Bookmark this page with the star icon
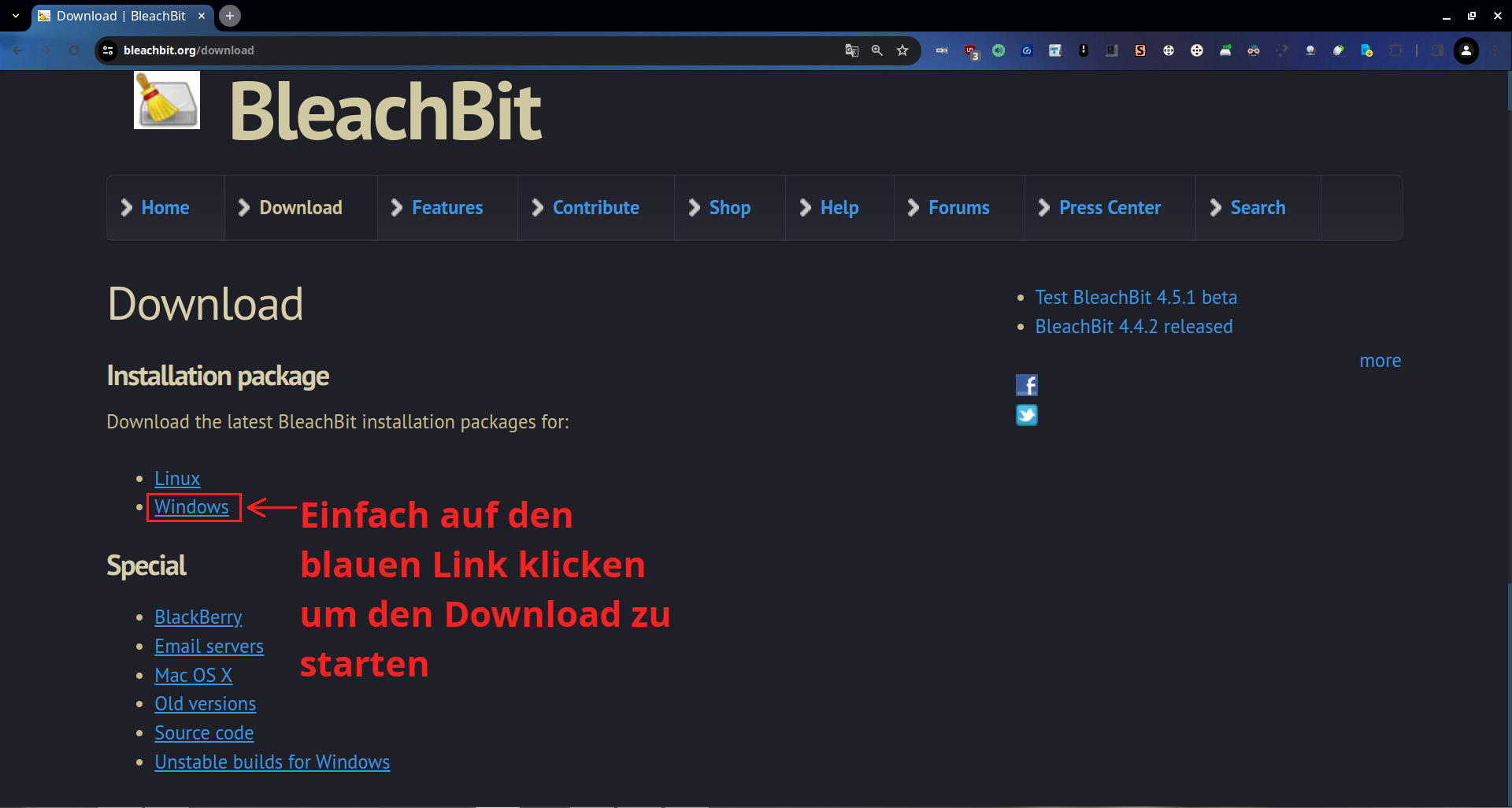Screen dimensions: 1512x808 pos(902,50)
